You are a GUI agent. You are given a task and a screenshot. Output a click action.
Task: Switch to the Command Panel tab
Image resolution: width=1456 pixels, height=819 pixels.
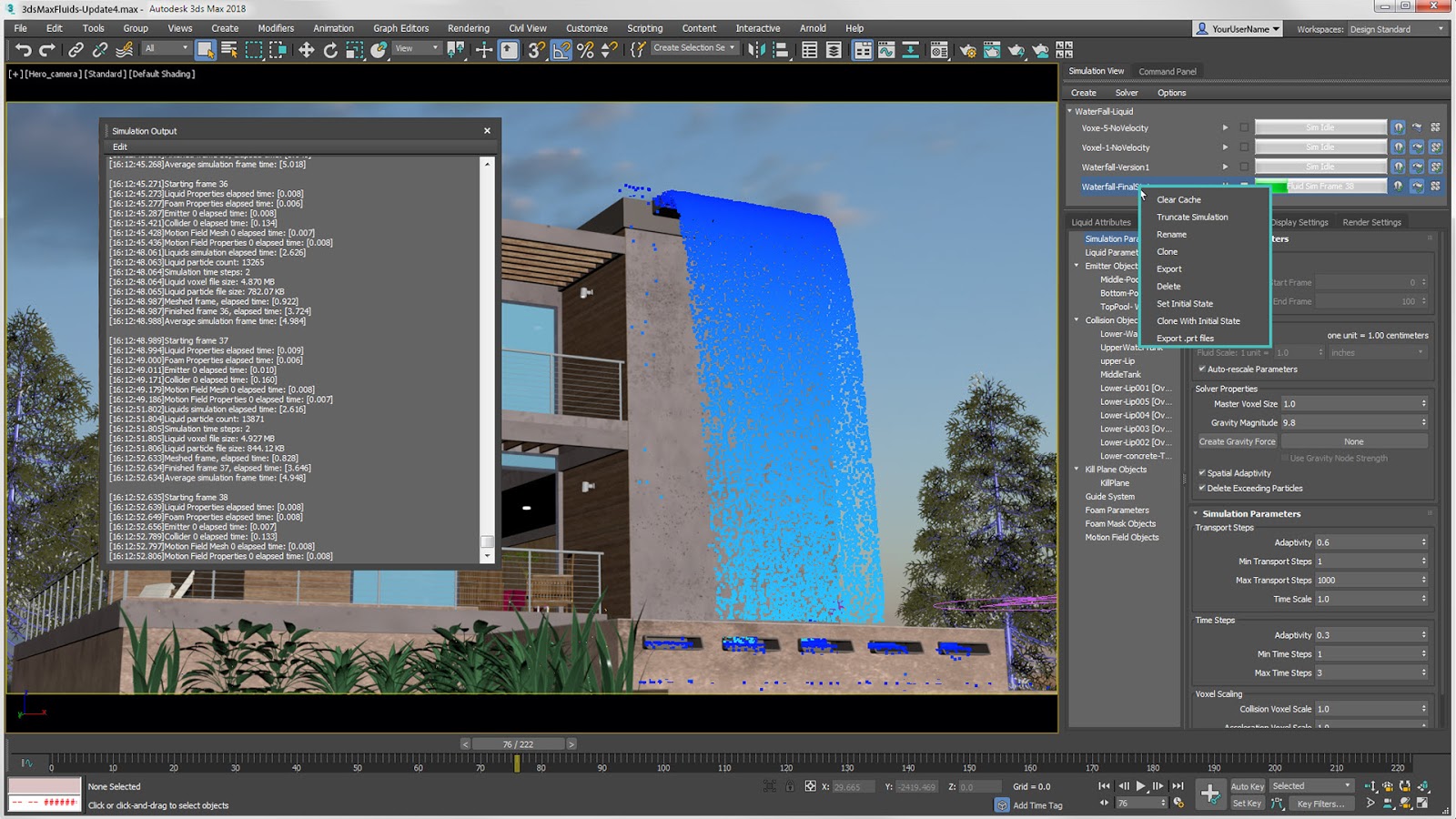1168,71
